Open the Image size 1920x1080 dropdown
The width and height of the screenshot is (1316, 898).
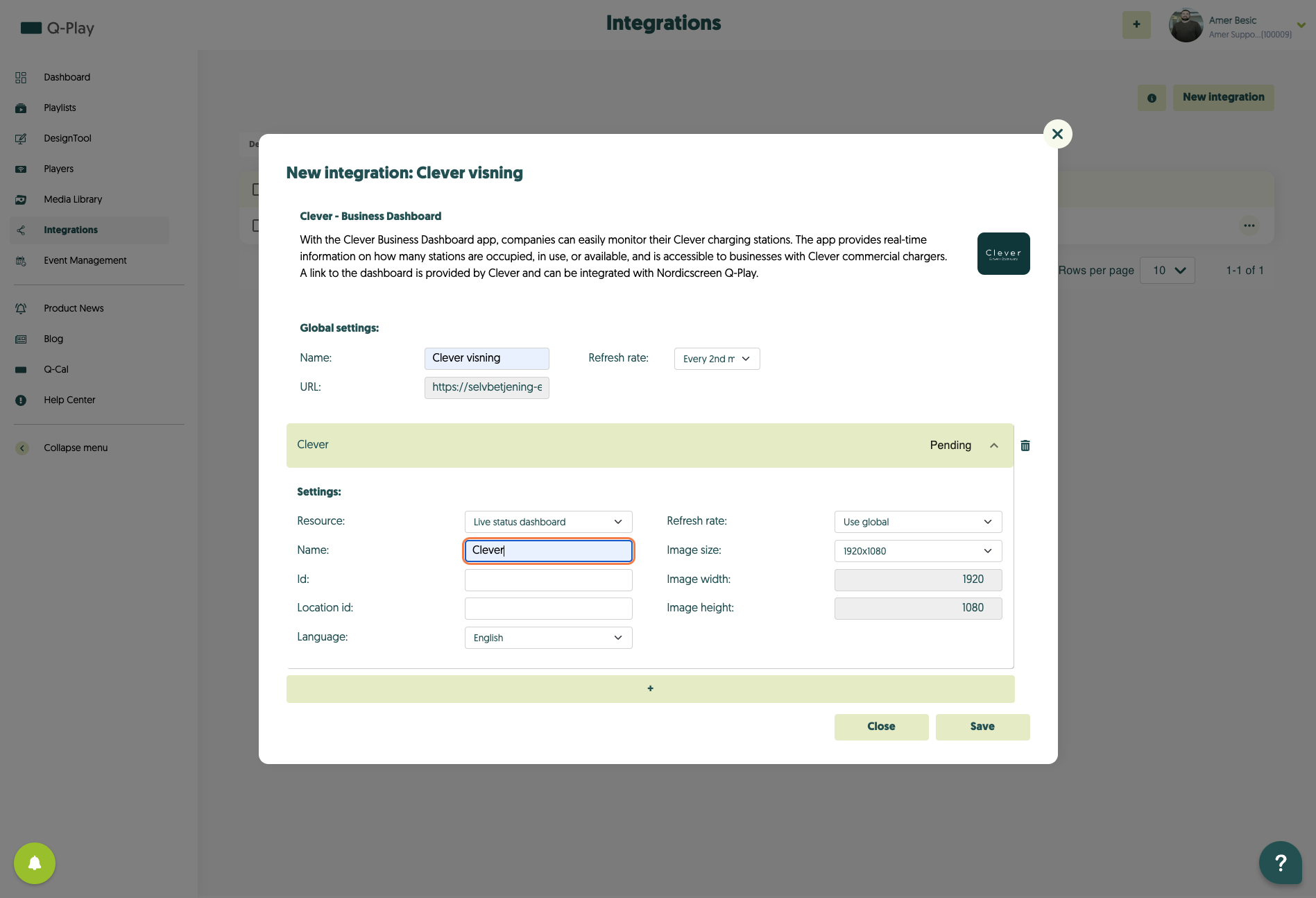pos(918,551)
